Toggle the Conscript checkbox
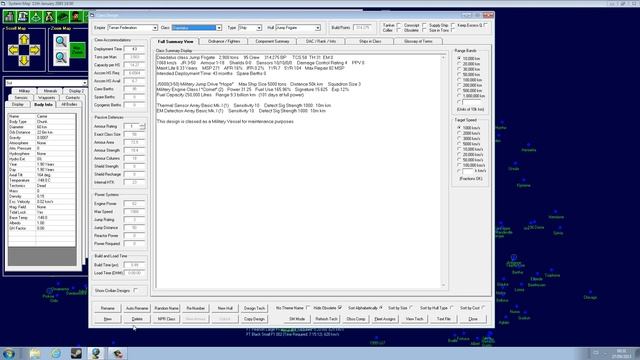The image size is (640, 360). [424, 25]
